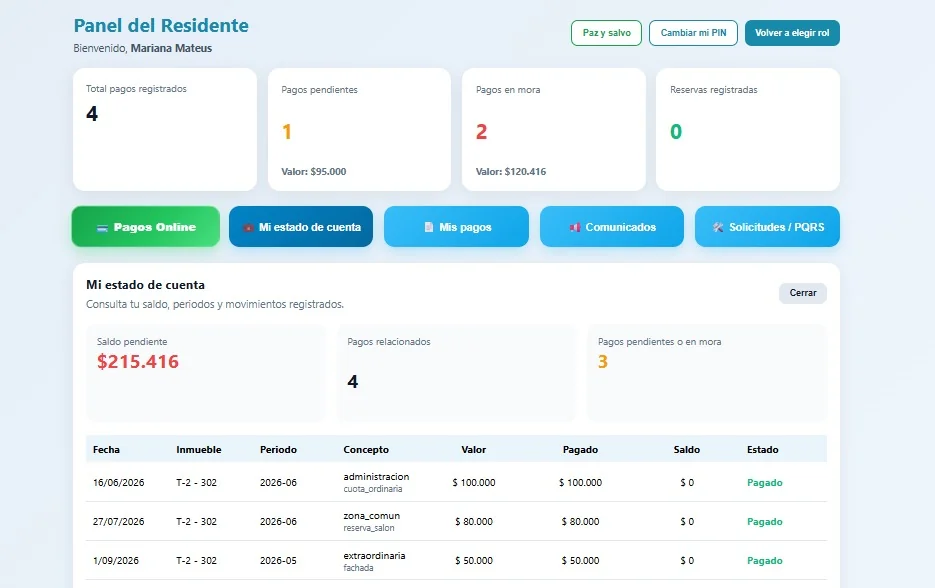This screenshot has height=588, width=935.
Task: Open the Mis pagos section
Action: point(456,227)
